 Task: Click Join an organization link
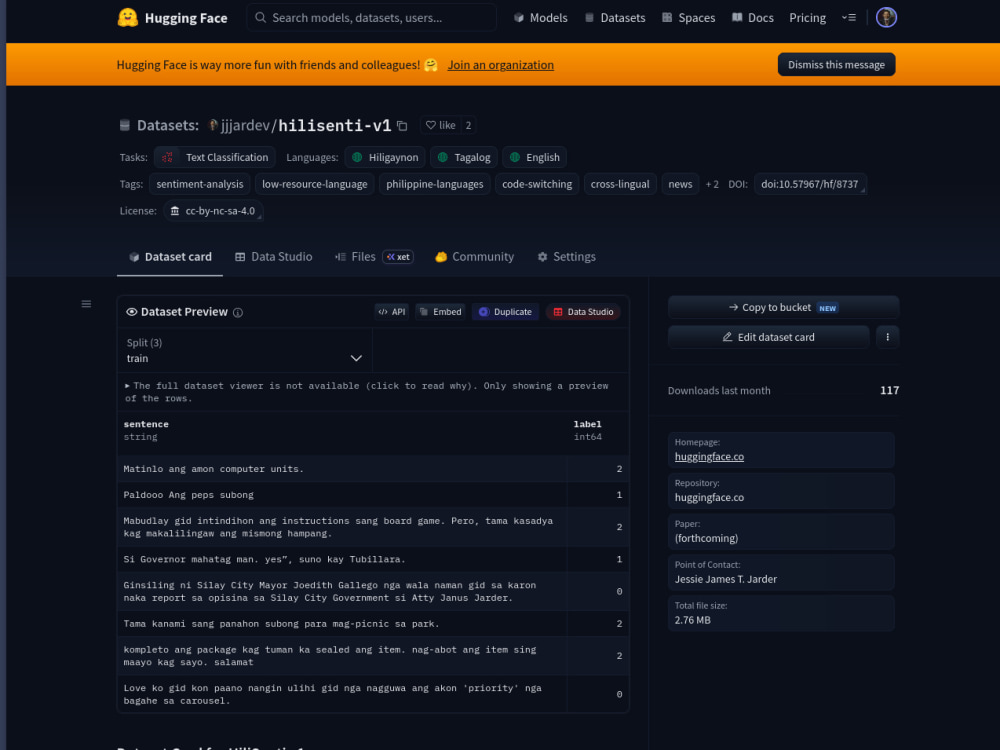pyautogui.click(x=501, y=65)
